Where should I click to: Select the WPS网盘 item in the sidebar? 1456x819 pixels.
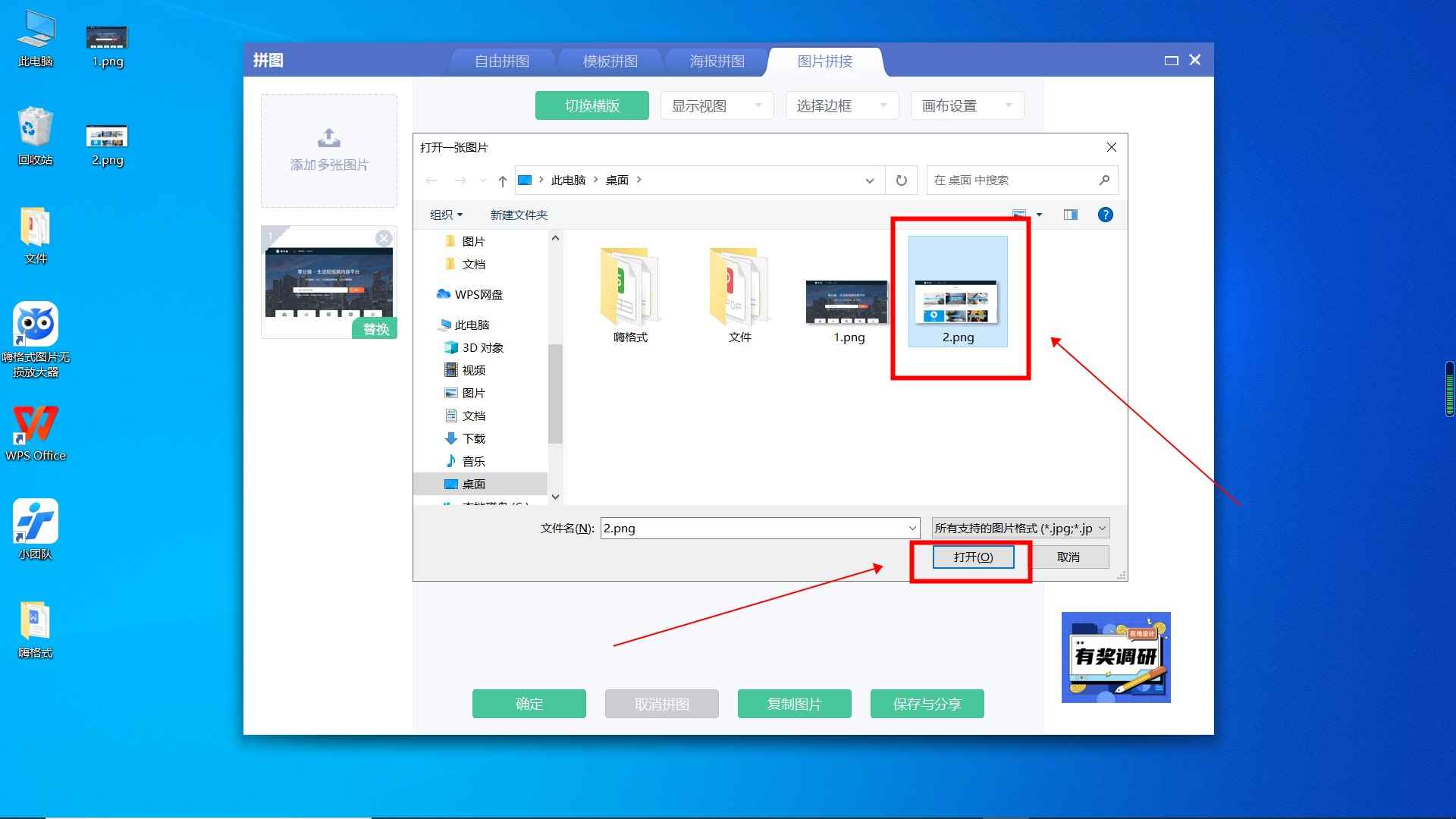[x=477, y=293]
